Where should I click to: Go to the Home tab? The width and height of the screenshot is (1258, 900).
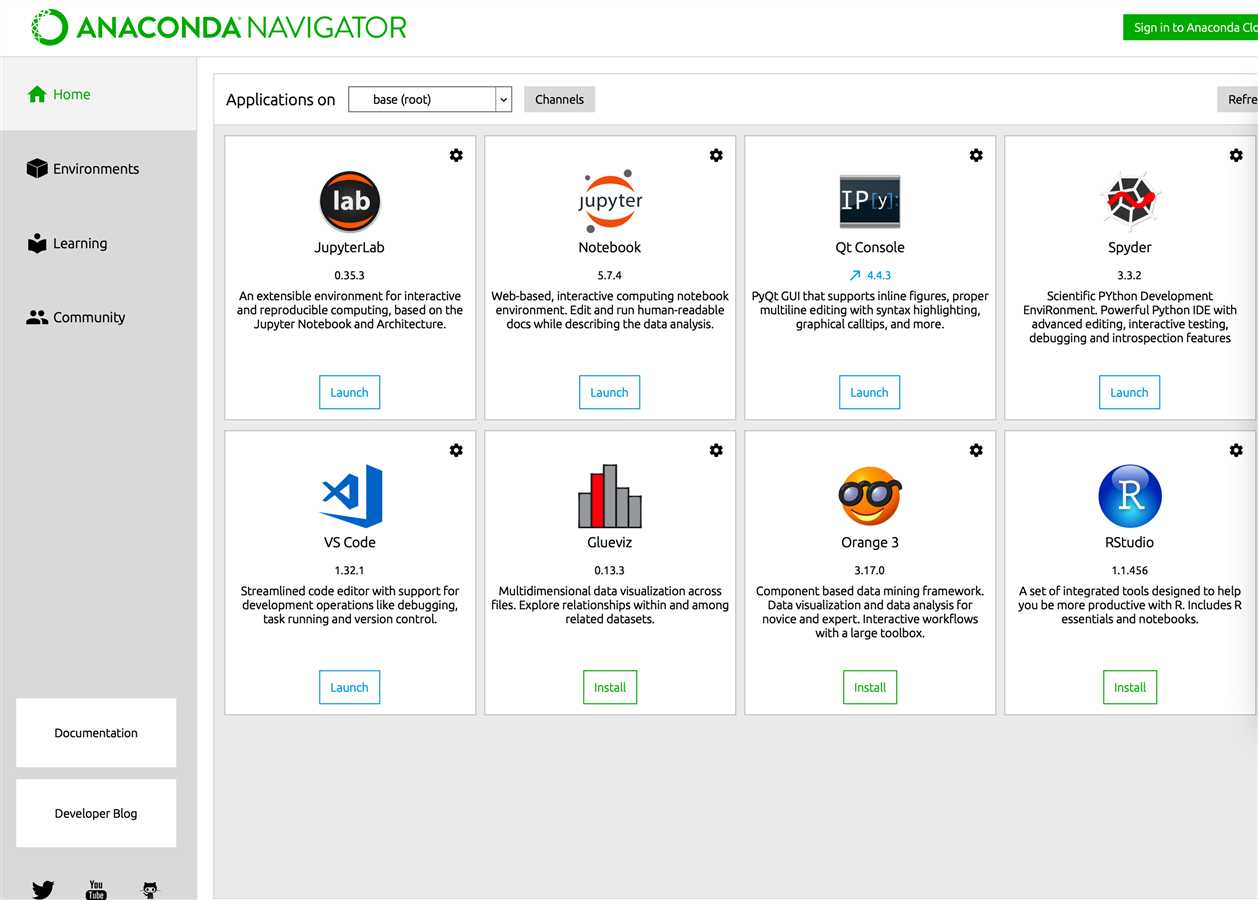click(x=98, y=94)
